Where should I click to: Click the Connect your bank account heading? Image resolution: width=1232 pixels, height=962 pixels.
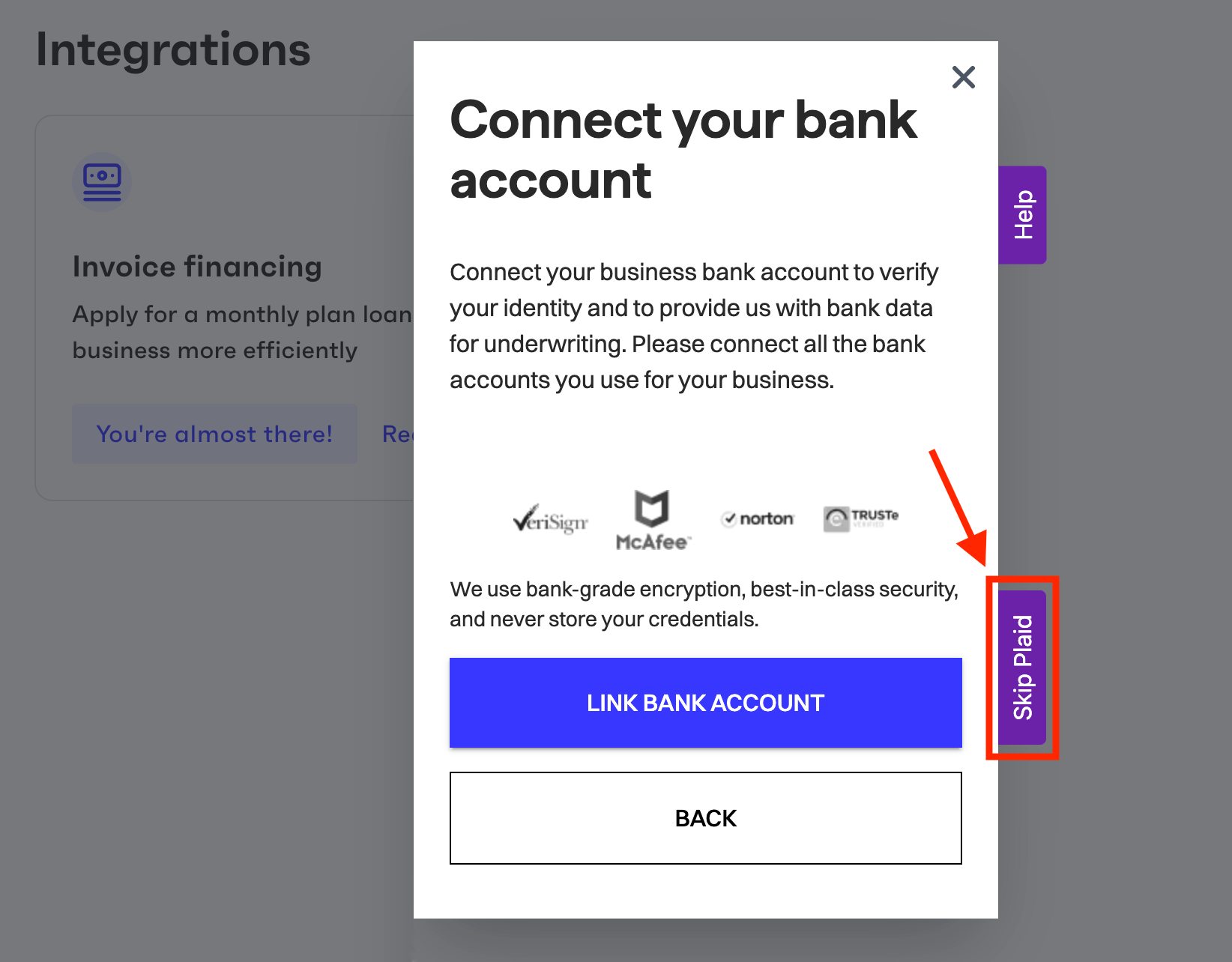click(683, 149)
